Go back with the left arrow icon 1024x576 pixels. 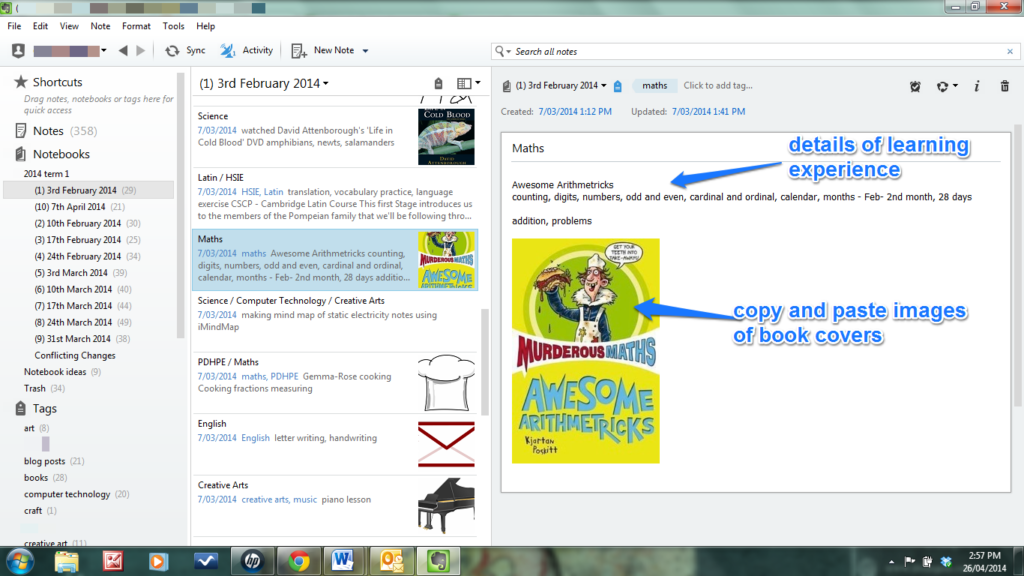point(123,51)
